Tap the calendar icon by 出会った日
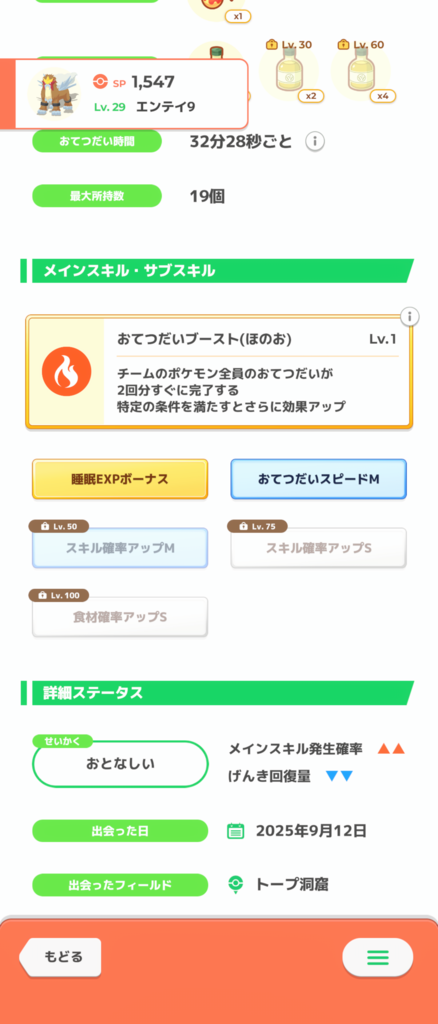438x1024 pixels. (236, 831)
